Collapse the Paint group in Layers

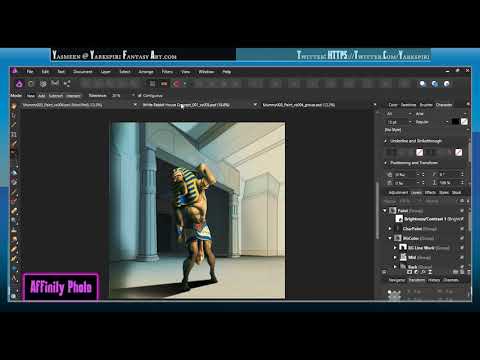coord(385,211)
